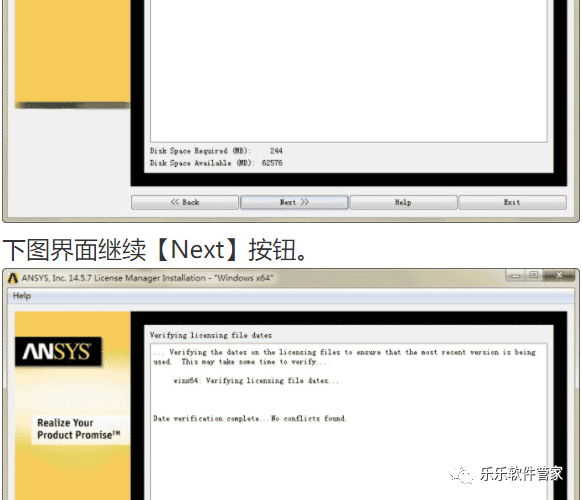Click the disk space value 244
Image resolution: width=582 pixels, height=500 pixels.
(276, 151)
